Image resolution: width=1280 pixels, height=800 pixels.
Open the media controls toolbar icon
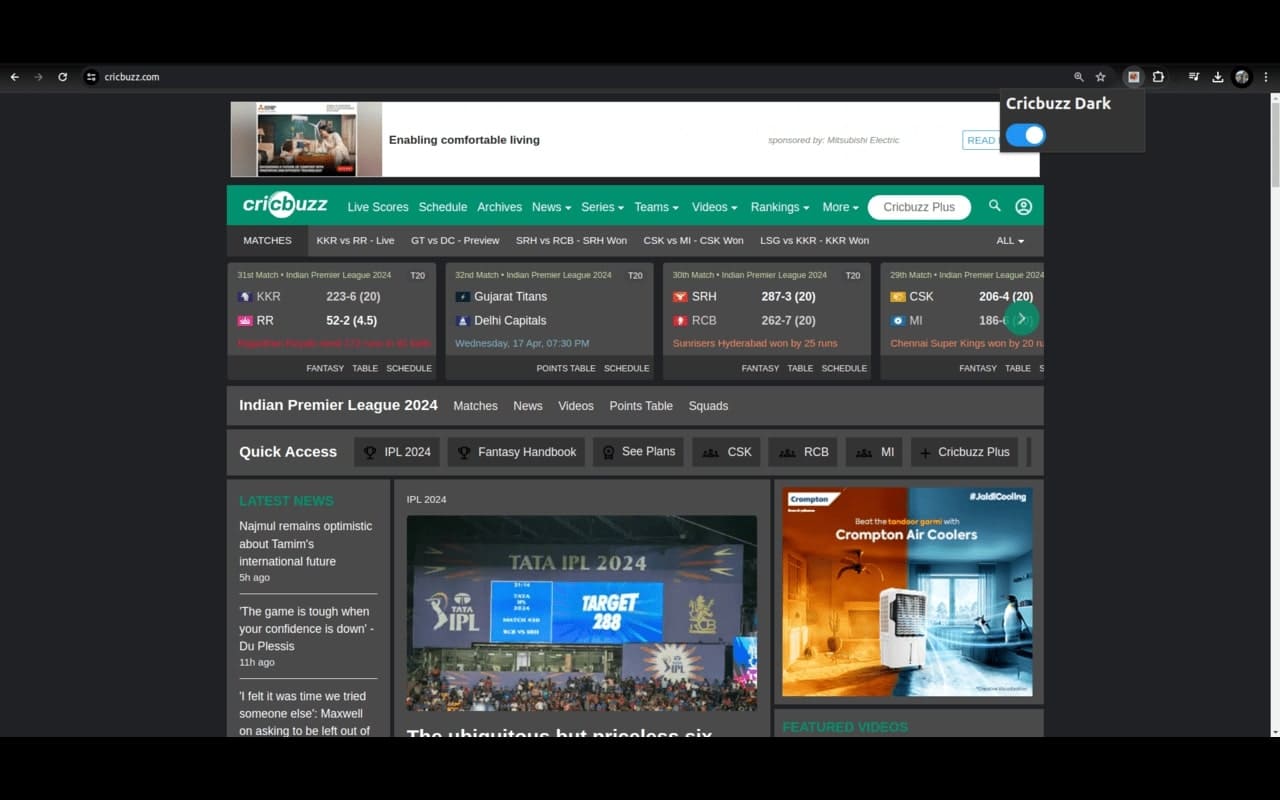pyautogui.click(x=1193, y=77)
